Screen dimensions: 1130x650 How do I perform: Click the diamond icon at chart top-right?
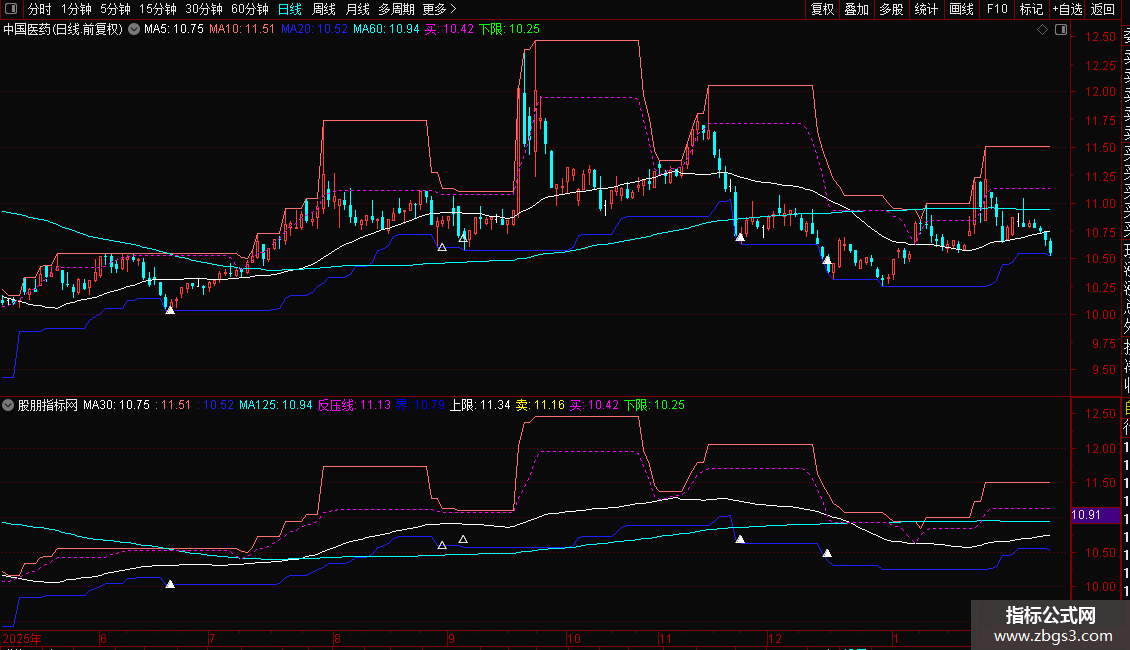[1043, 30]
